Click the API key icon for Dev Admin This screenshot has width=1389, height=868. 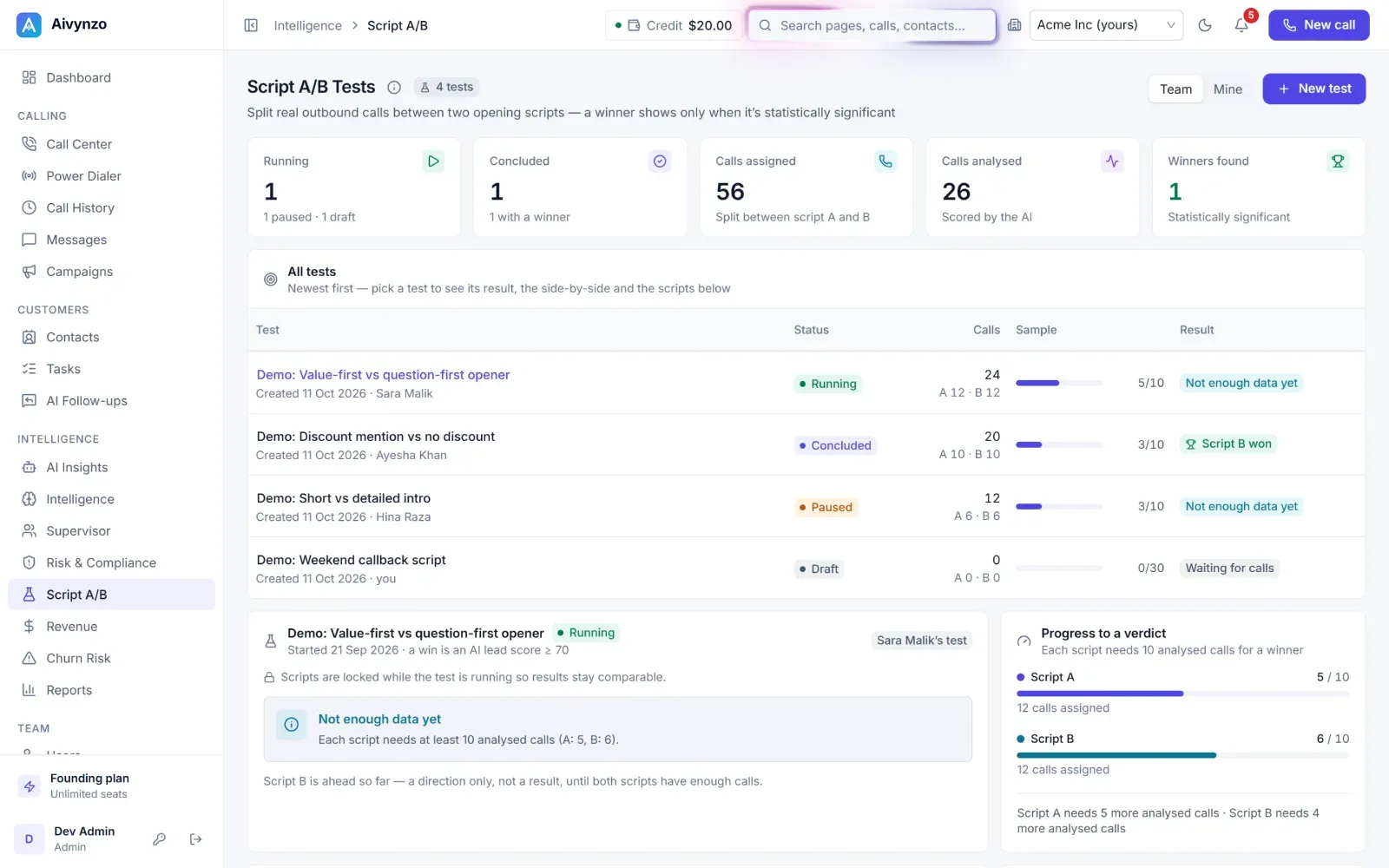click(x=159, y=839)
